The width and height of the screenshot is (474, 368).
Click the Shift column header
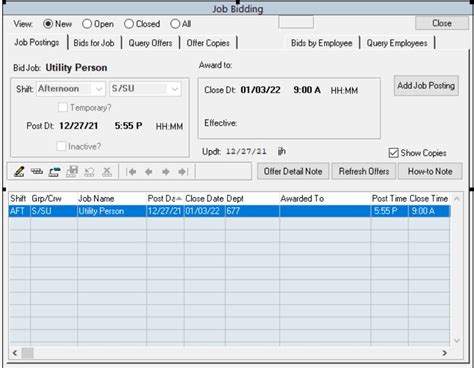click(x=19, y=199)
